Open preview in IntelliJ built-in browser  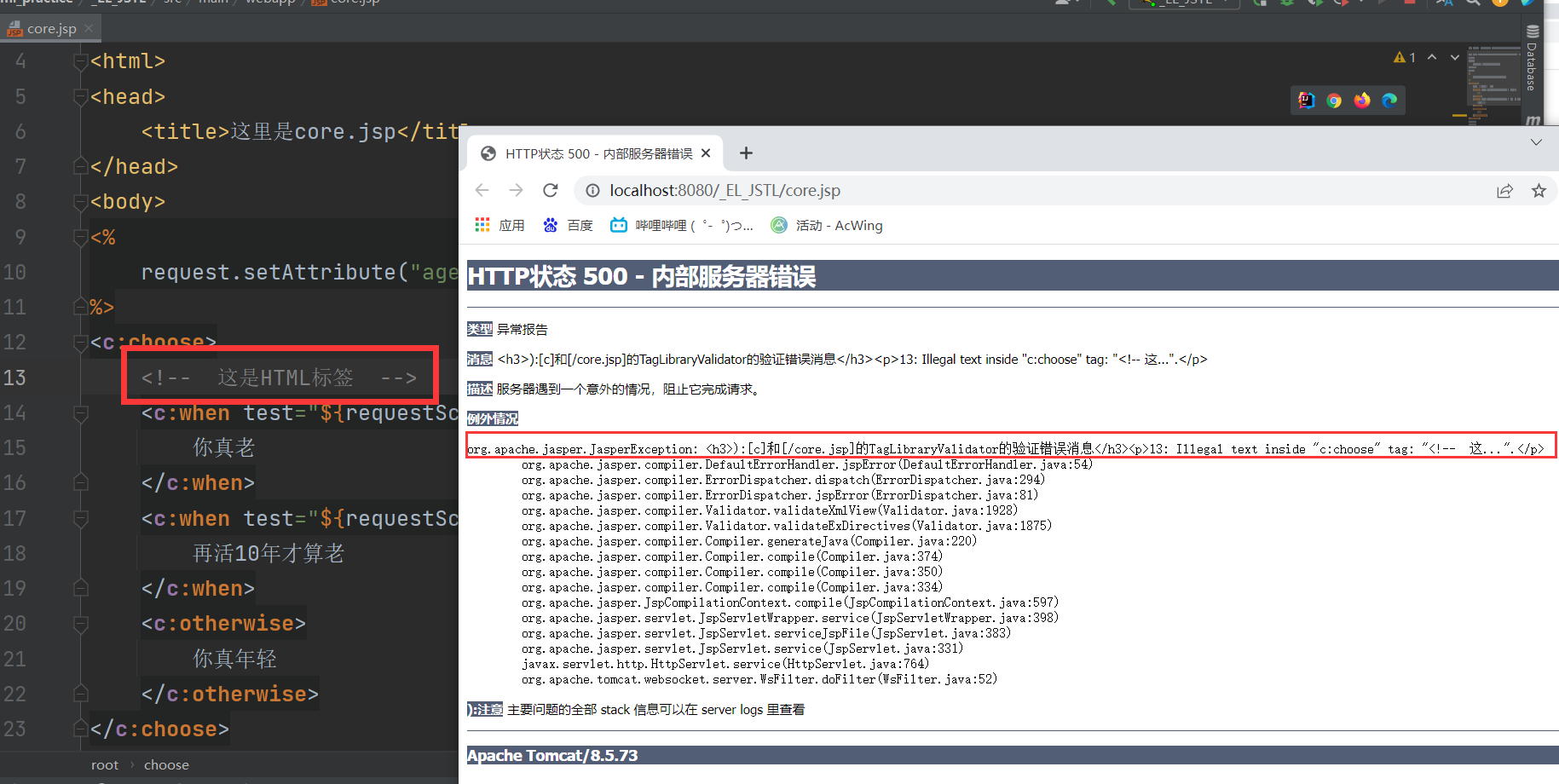coord(1307,101)
